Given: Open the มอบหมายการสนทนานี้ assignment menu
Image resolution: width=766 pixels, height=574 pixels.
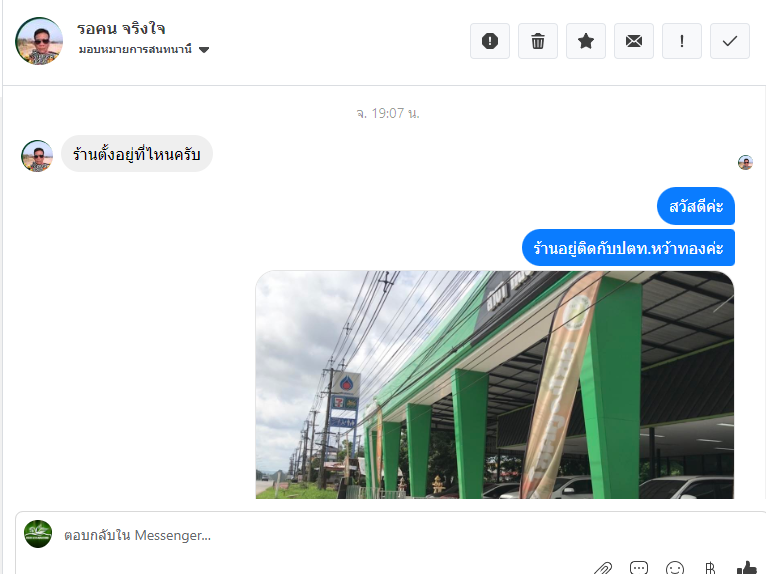Looking at the screenshot, I should [x=144, y=49].
